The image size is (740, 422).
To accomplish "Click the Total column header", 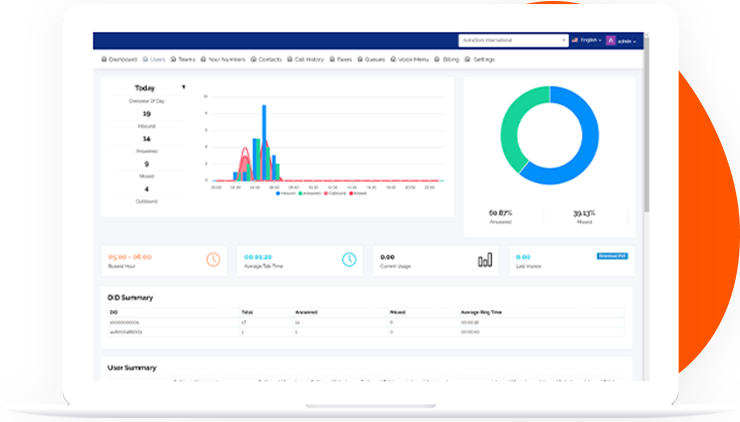I will pos(247,312).
